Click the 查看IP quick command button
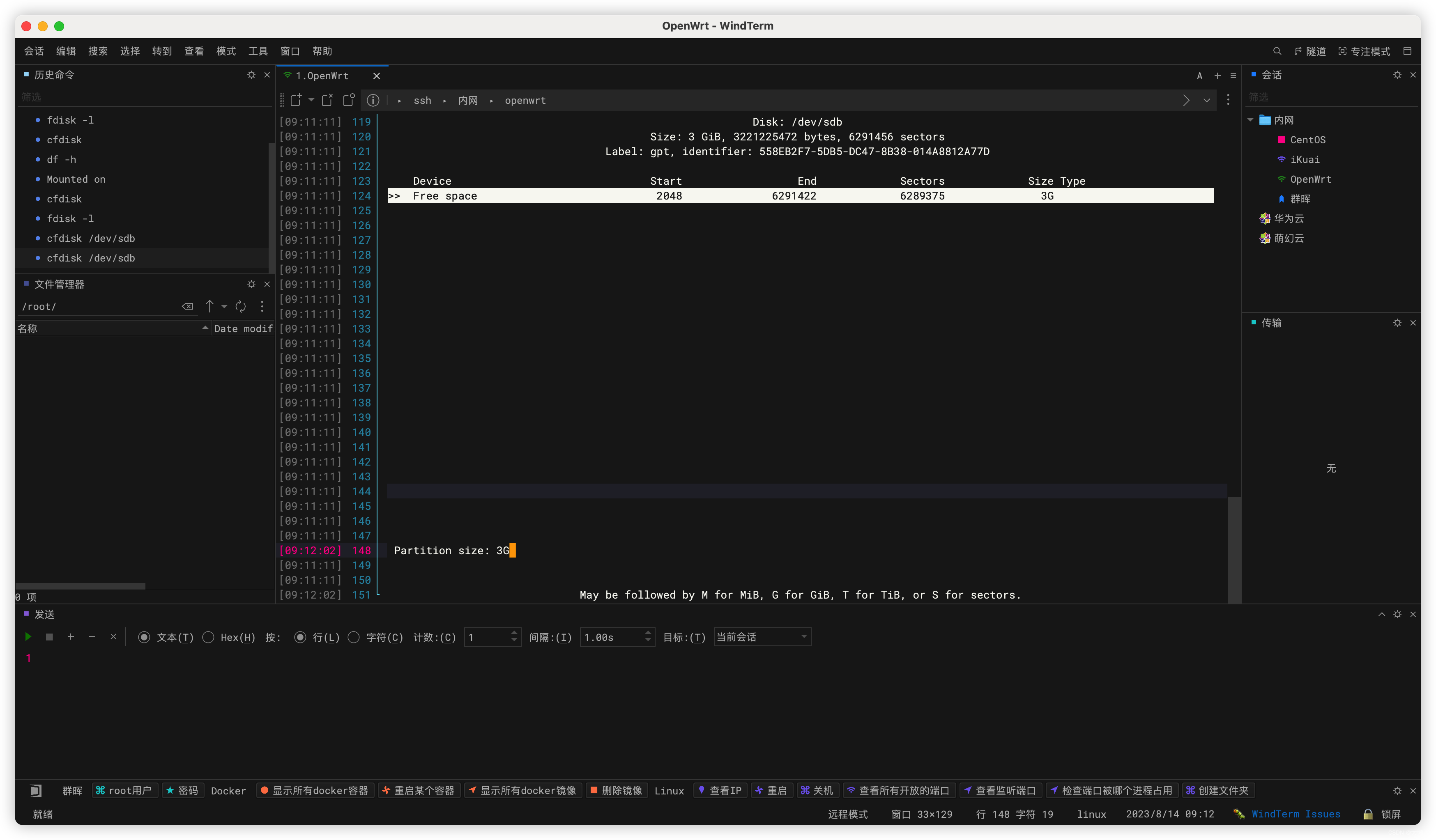Viewport: 1436px width, 840px height. 720,790
